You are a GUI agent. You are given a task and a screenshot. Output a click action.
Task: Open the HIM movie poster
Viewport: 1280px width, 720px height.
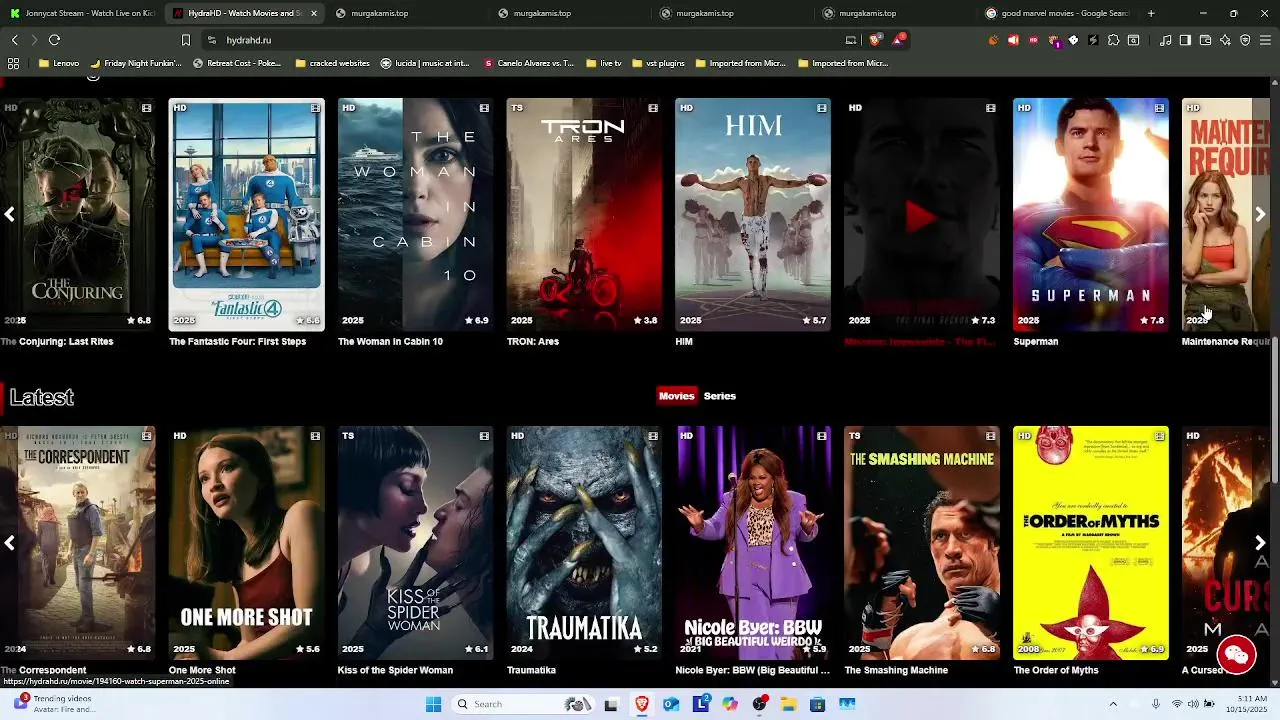pos(752,214)
